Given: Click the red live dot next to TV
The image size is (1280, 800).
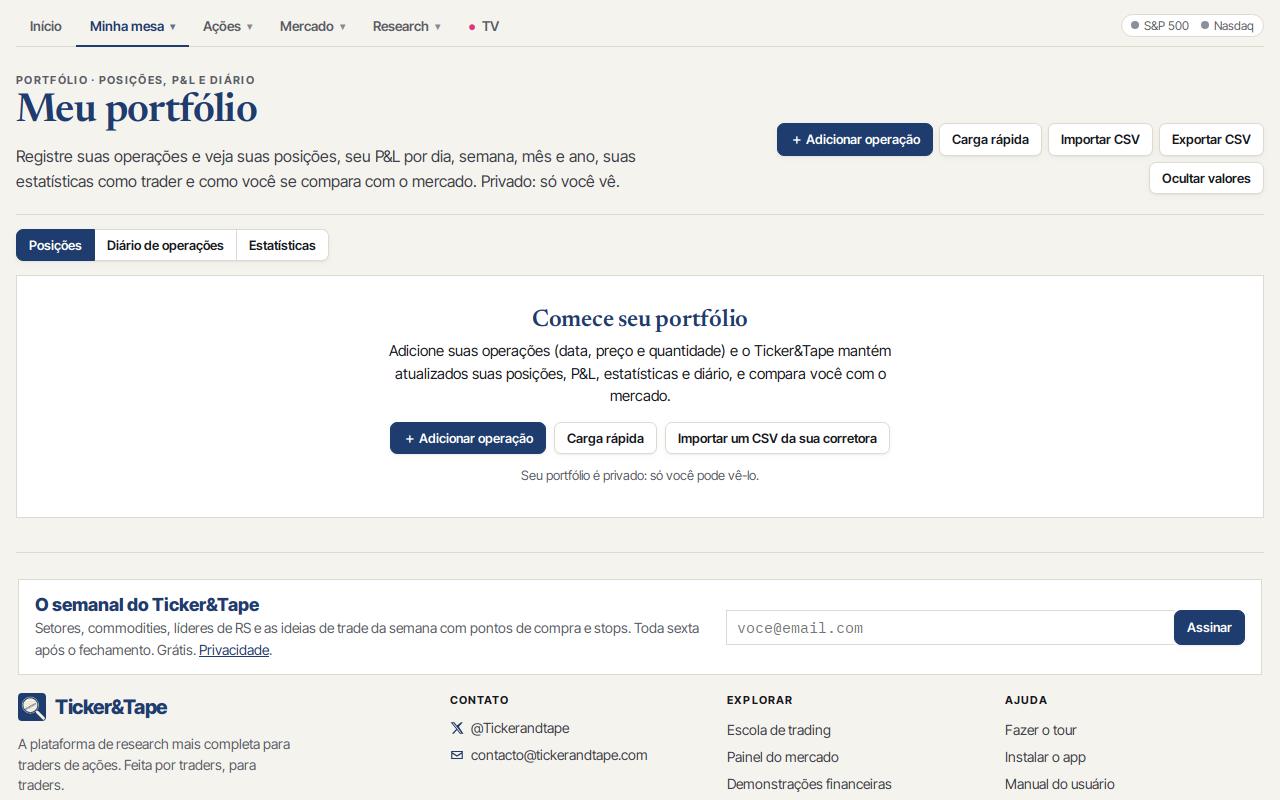Looking at the screenshot, I should click(x=472, y=27).
